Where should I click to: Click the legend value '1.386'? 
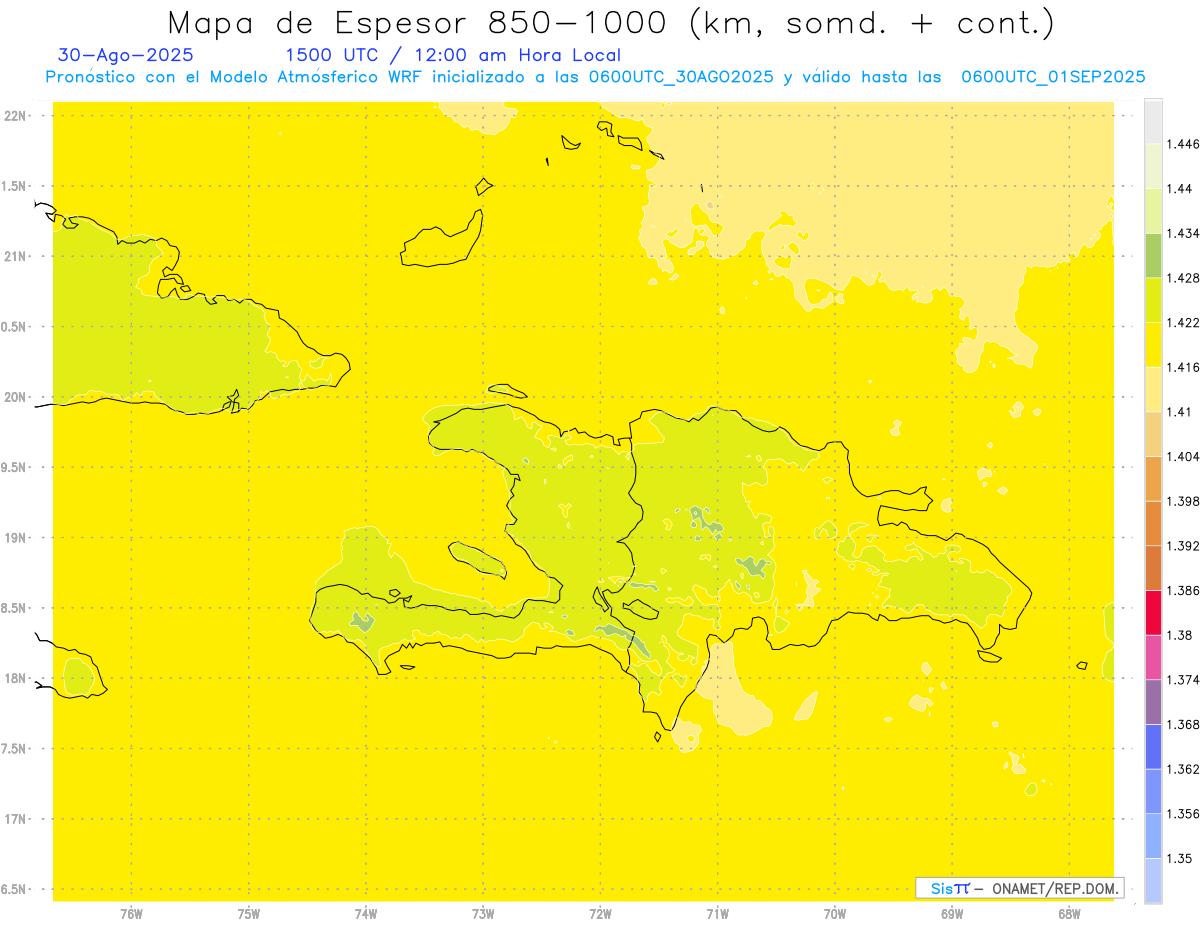tap(1183, 590)
